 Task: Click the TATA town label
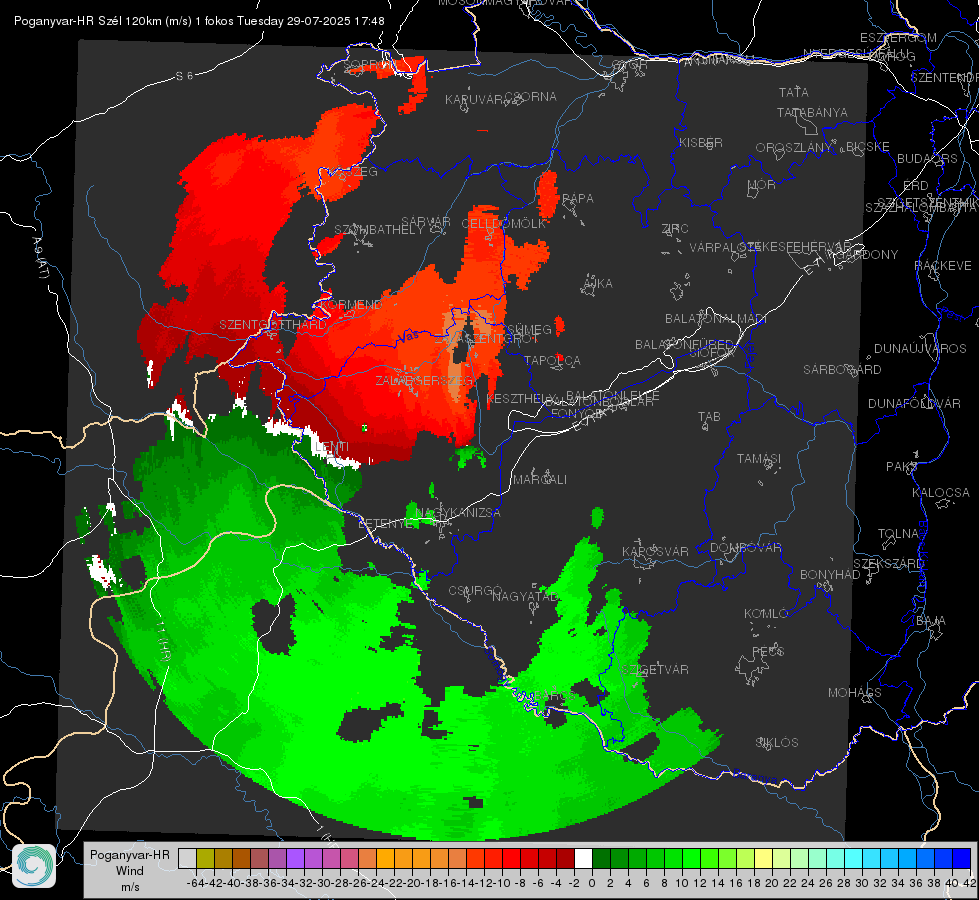coord(794,92)
